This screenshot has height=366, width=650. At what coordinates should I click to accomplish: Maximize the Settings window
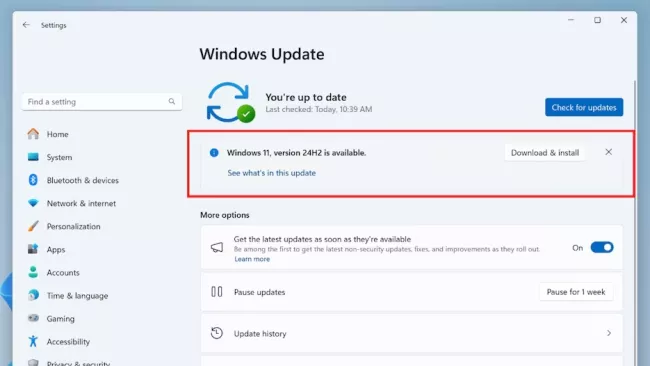[597, 20]
